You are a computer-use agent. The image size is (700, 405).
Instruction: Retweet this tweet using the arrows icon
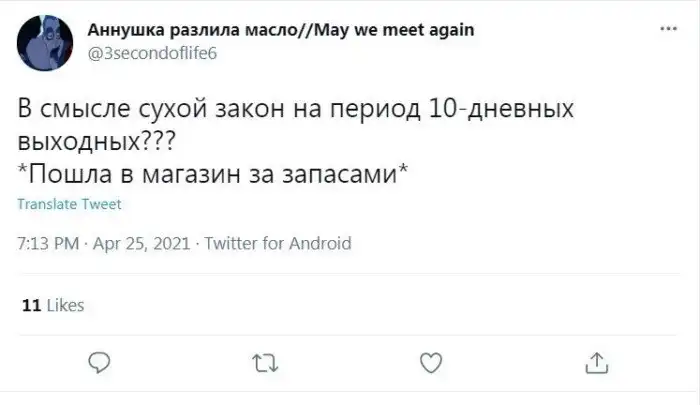point(264,362)
